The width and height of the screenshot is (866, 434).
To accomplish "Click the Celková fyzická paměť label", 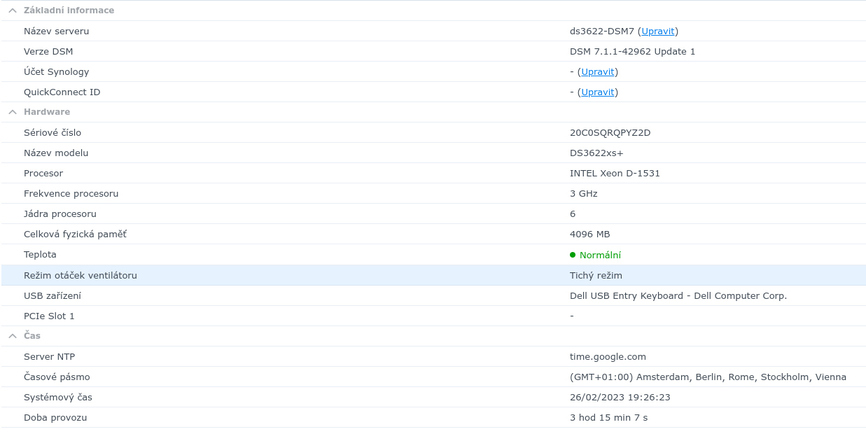I will tap(75, 234).
